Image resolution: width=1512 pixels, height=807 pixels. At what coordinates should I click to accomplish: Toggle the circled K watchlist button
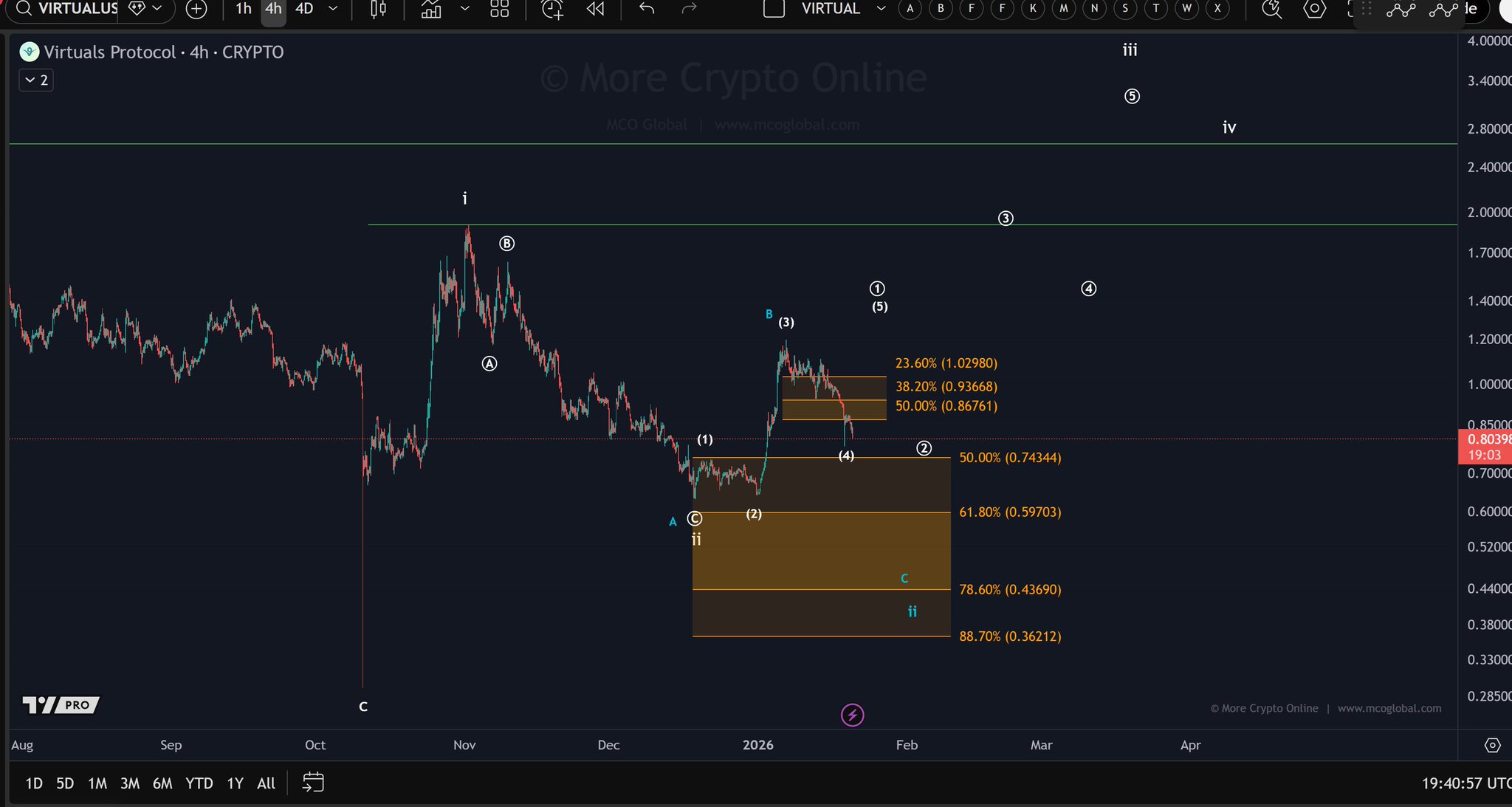point(1033,9)
